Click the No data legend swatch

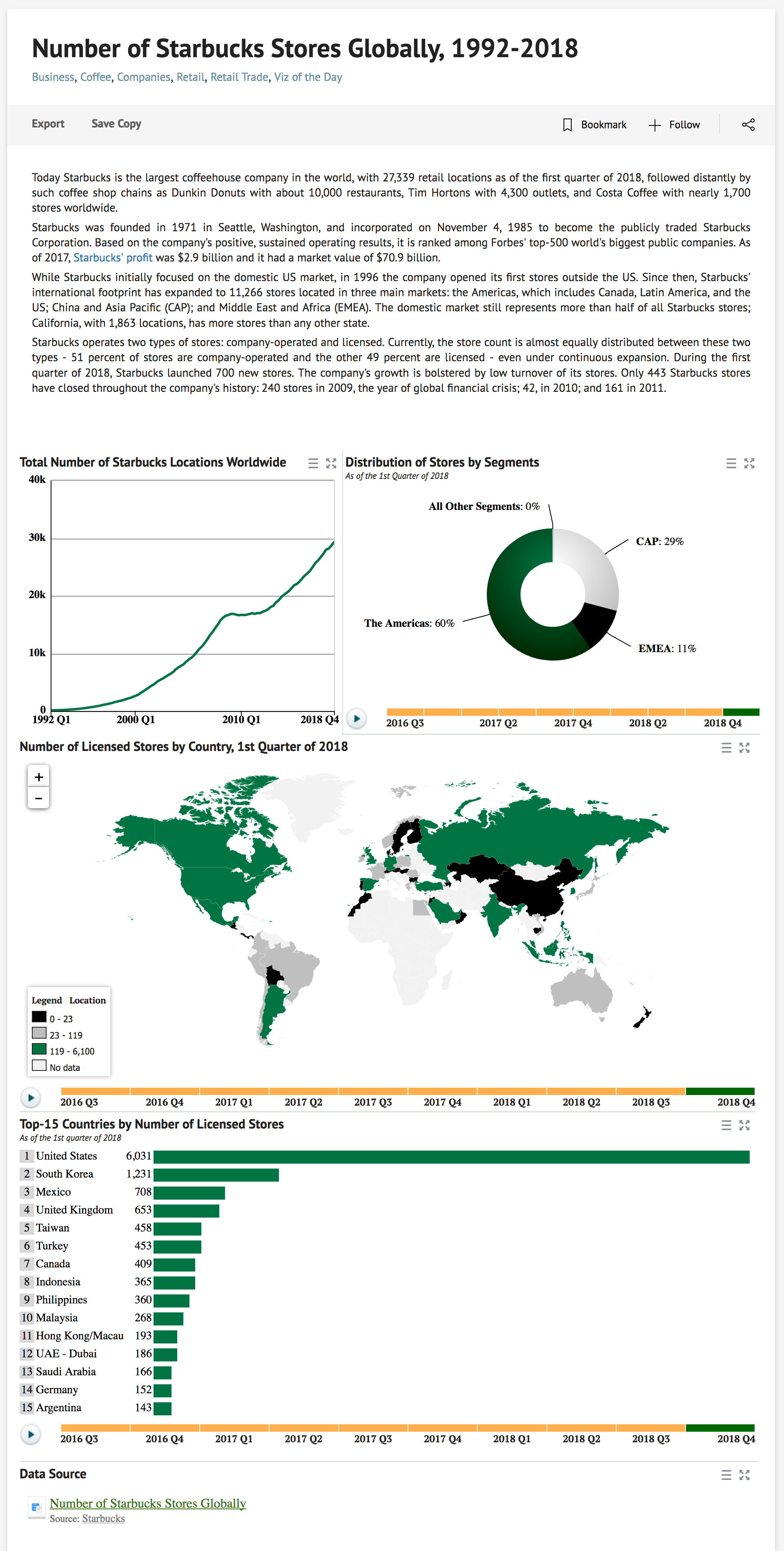39,1066
